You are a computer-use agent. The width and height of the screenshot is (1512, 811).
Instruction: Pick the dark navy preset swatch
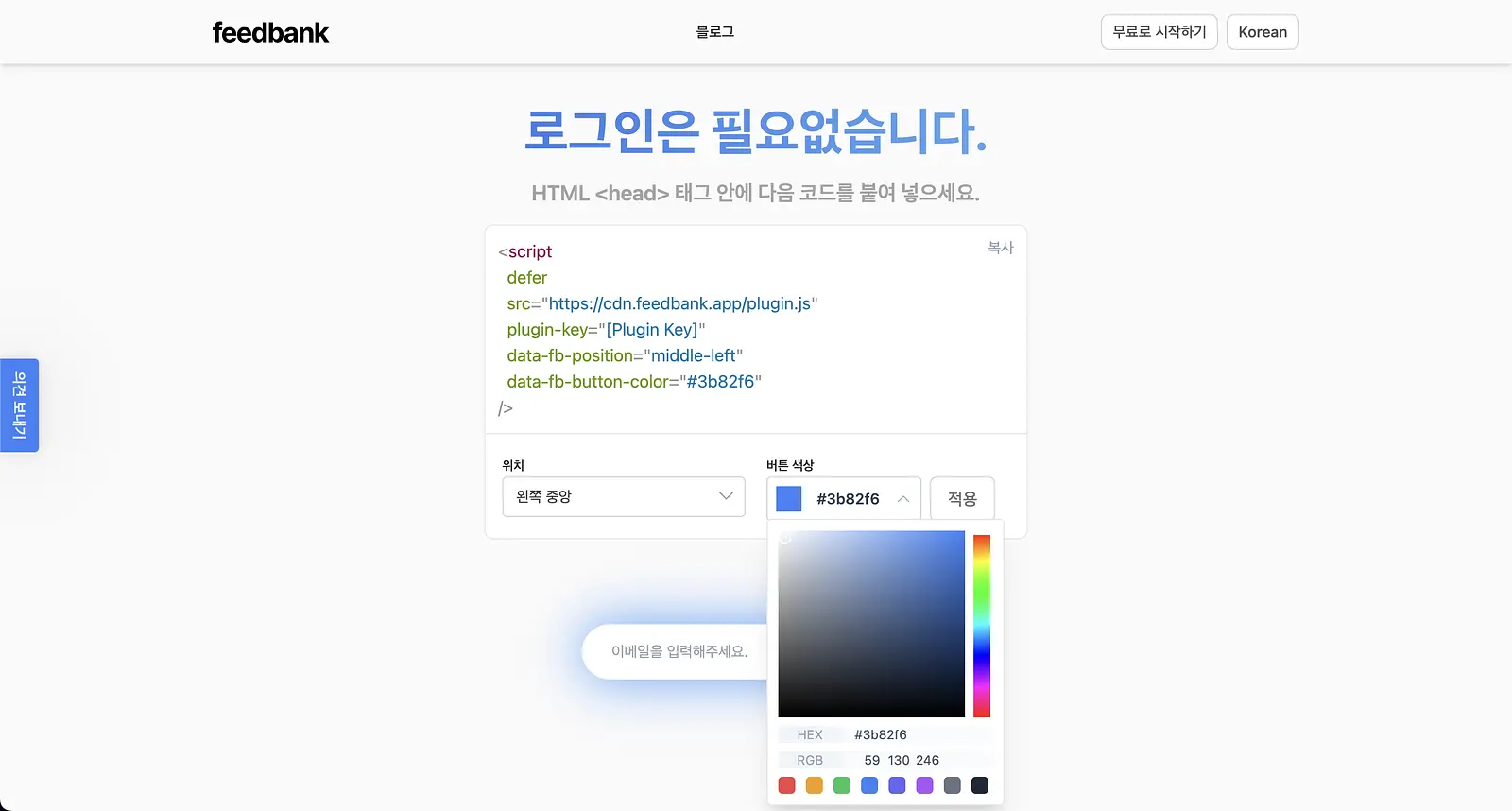pyautogui.click(x=980, y=785)
